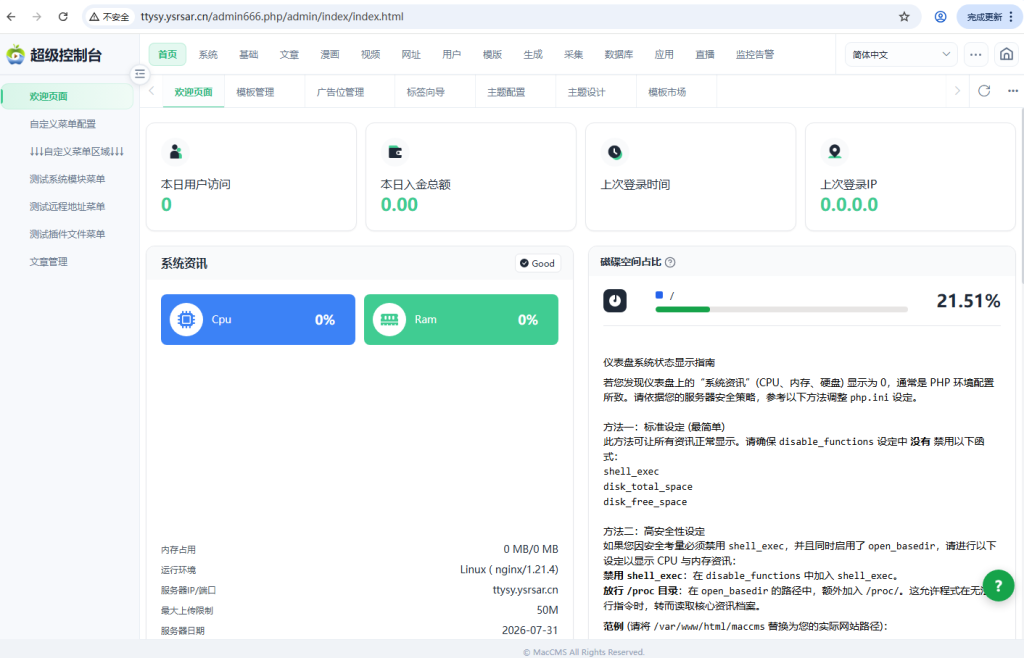Open the 文章 top menu
Viewport: 1024px width, 658px height.
[x=289, y=55]
